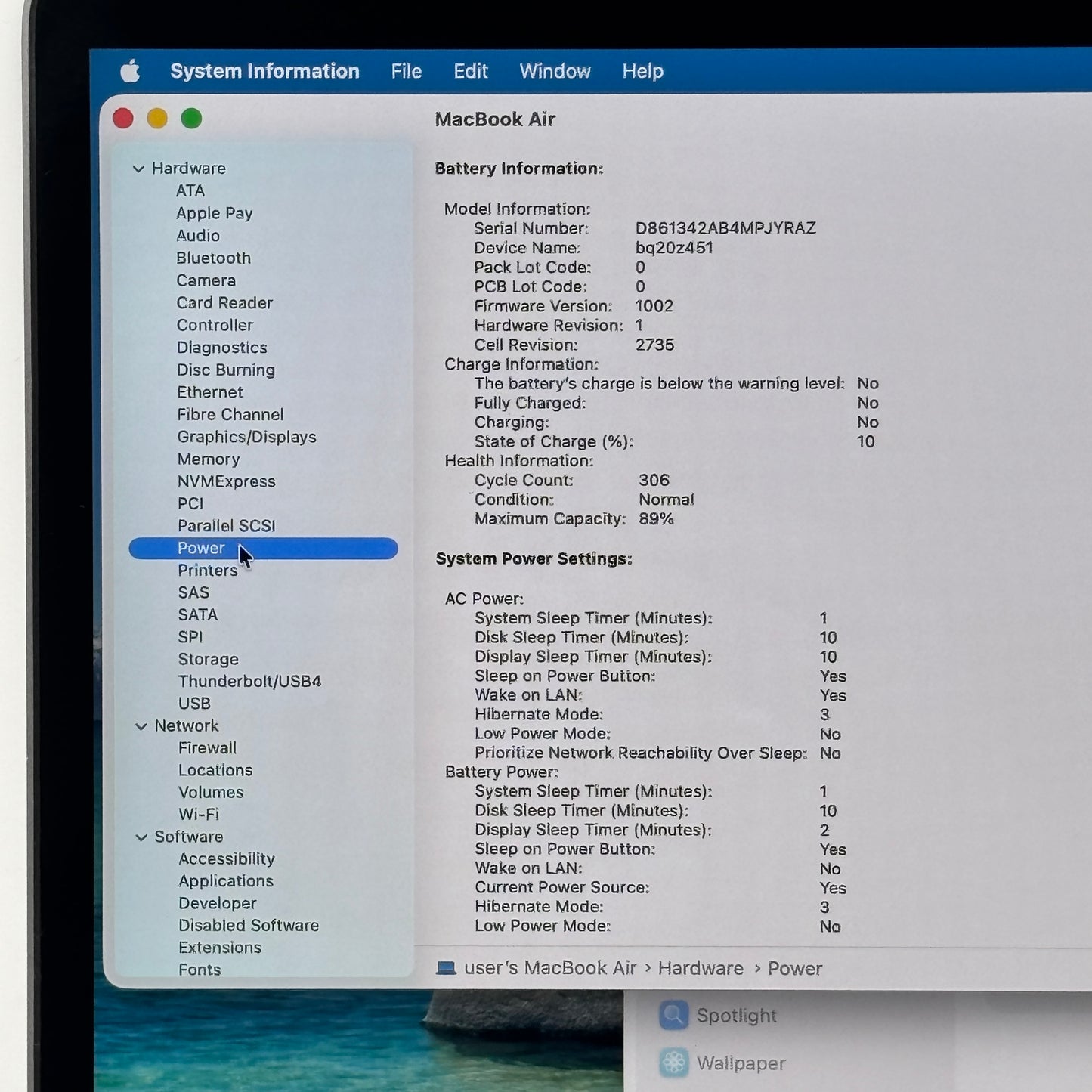Screen dimensions: 1092x1092
Task: Select Audio in the sidebar
Action: [198, 236]
